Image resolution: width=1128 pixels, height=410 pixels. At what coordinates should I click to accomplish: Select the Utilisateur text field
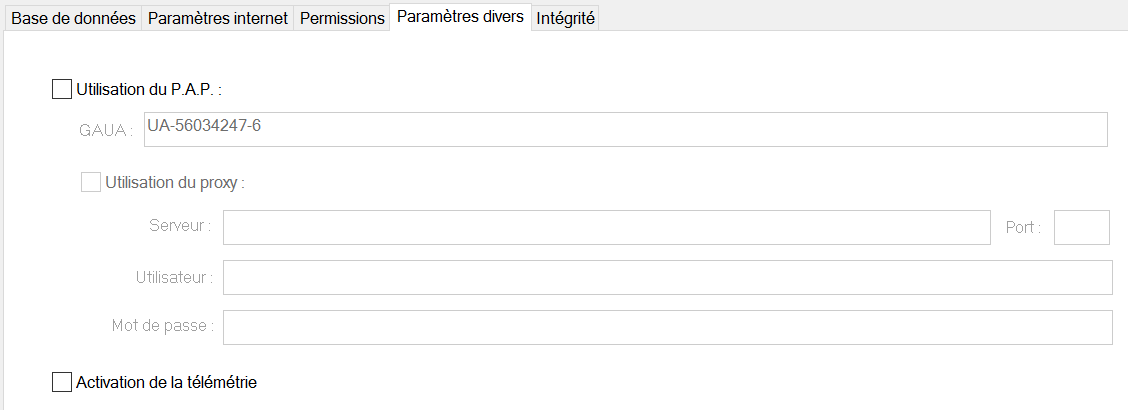(x=667, y=277)
